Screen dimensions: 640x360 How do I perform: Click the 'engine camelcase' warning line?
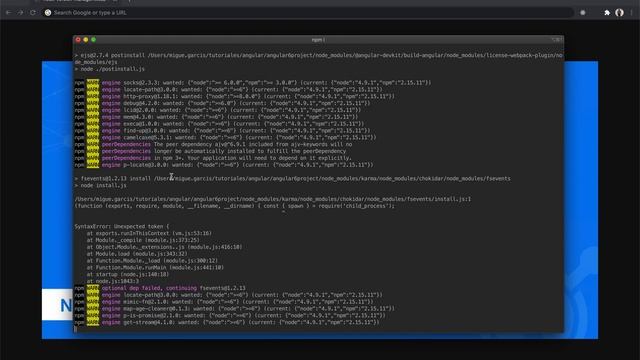225,137
